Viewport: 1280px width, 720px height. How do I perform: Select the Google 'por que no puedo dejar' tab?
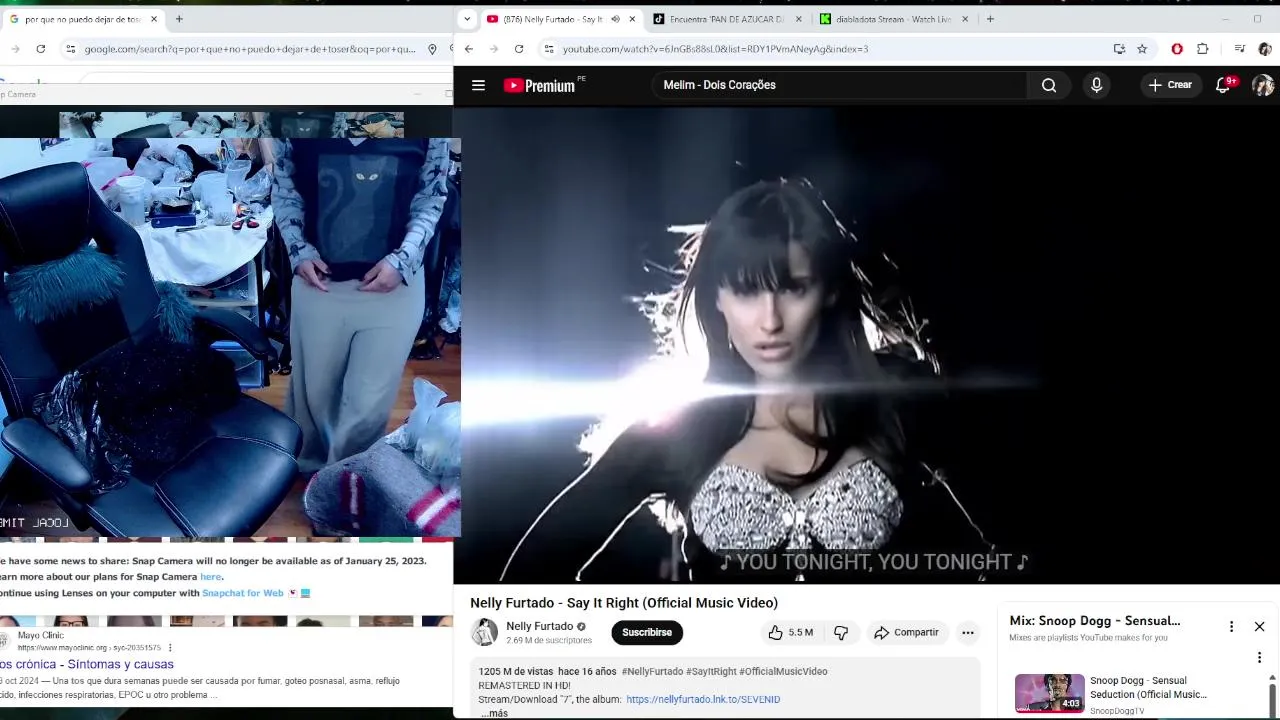coord(82,19)
